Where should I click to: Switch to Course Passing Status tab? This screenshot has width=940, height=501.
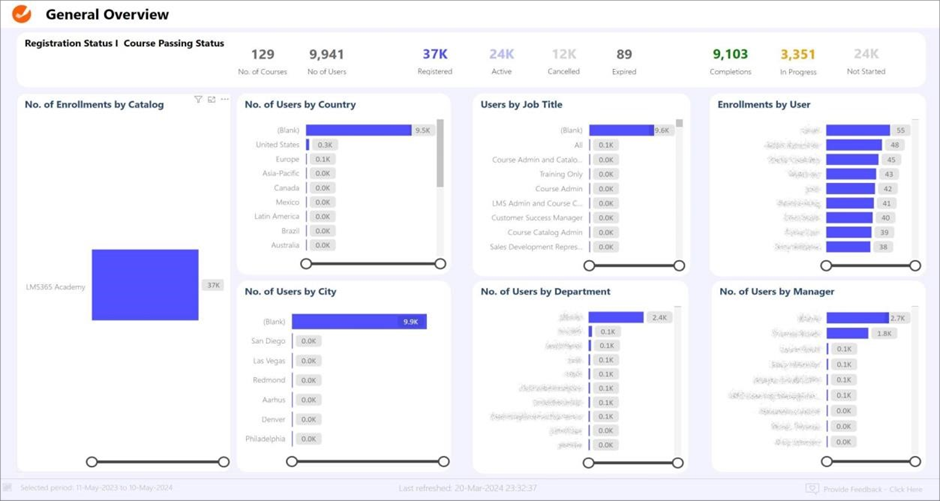[x=174, y=44]
